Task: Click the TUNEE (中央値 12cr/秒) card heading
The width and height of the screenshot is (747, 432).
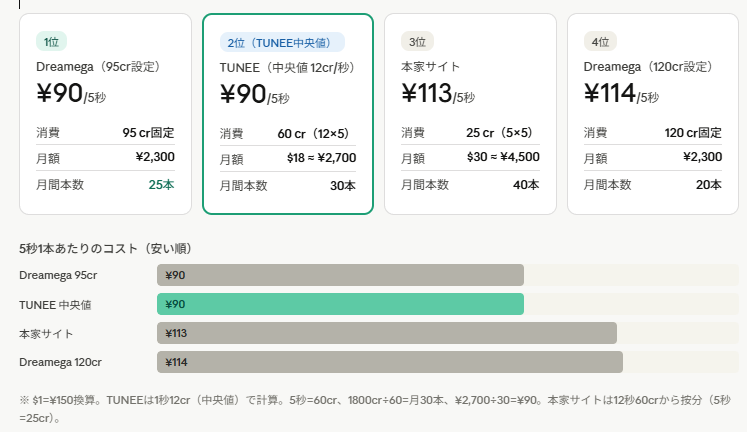Action: 285,68
